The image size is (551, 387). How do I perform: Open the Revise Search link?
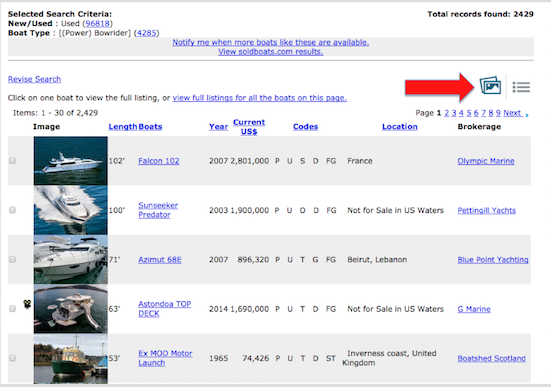34,79
